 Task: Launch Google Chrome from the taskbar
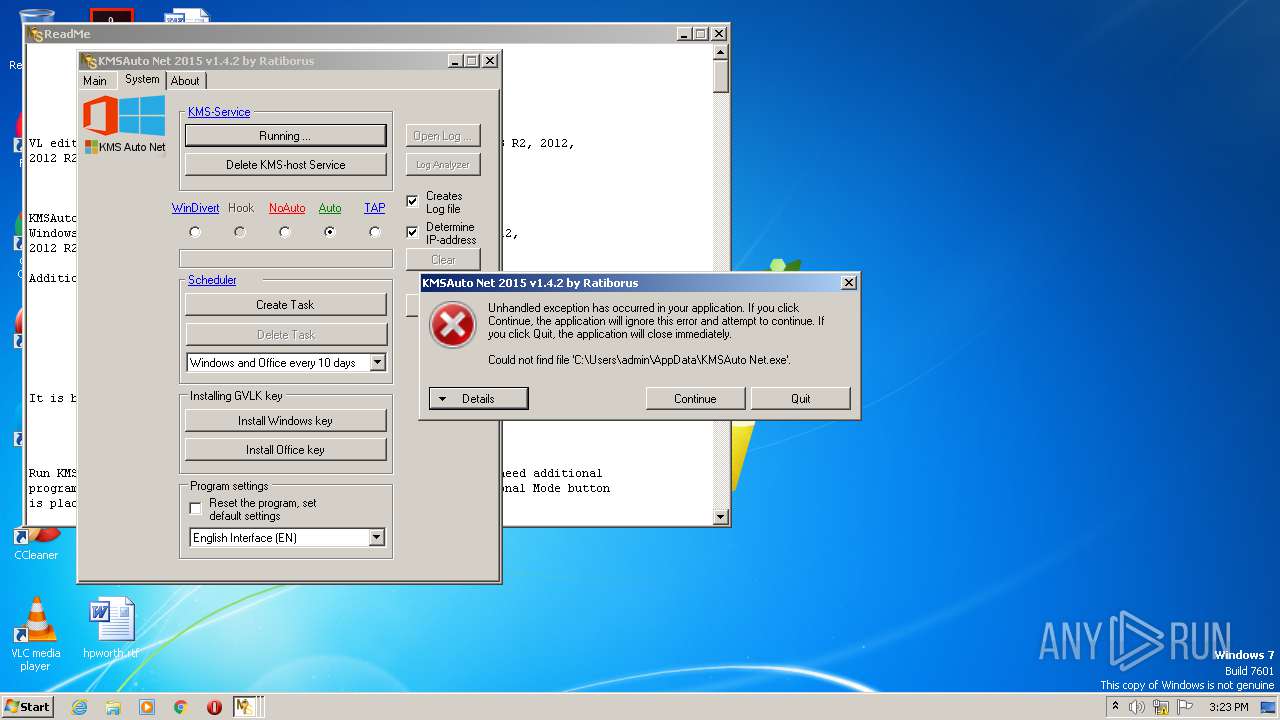point(181,707)
